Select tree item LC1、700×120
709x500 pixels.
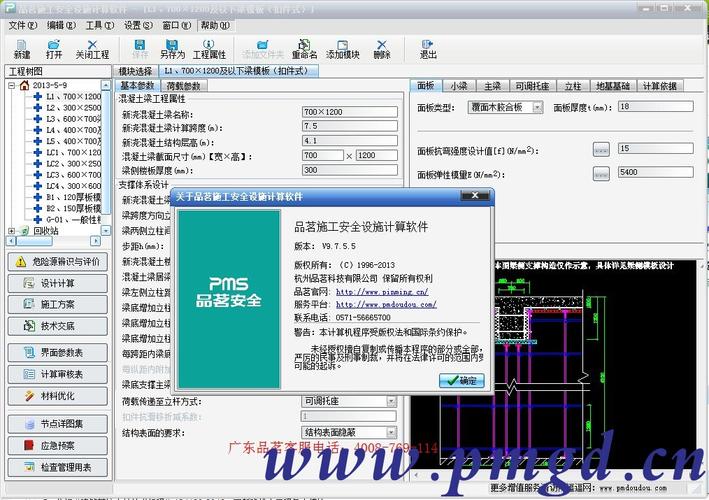click(x=68, y=152)
